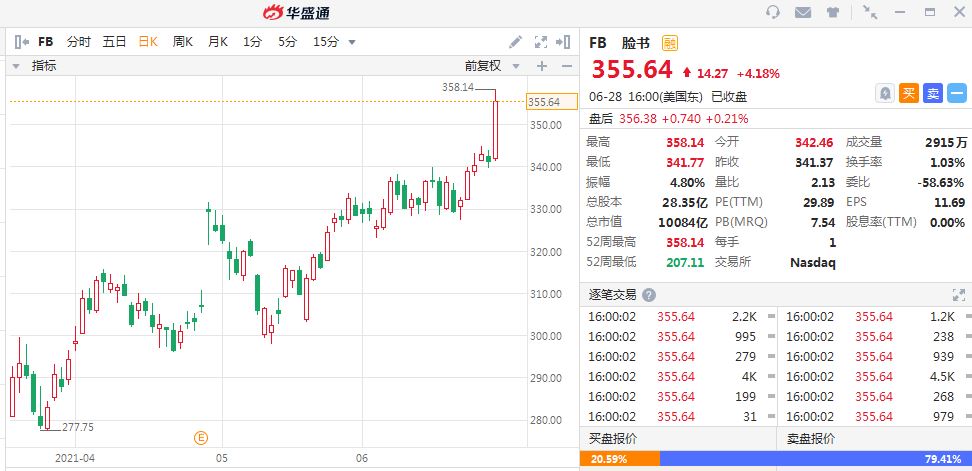Image resolution: width=972 pixels, height=471 pixels.
Task: Open the skin theme shirt icon
Action: (833, 12)
